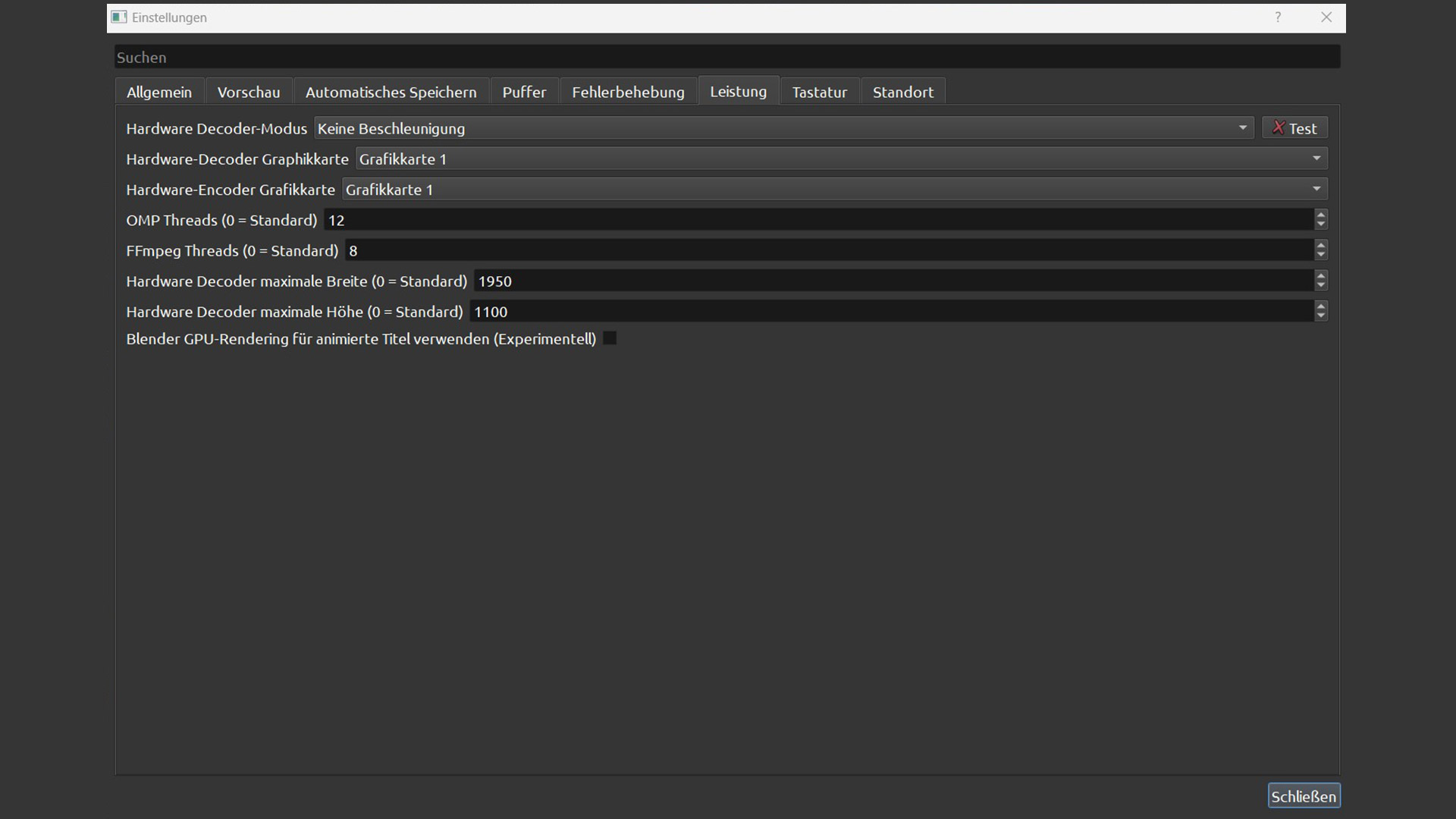Open Hardware-Encoder Grafikkarte dropdown

(x=834, y=190)
